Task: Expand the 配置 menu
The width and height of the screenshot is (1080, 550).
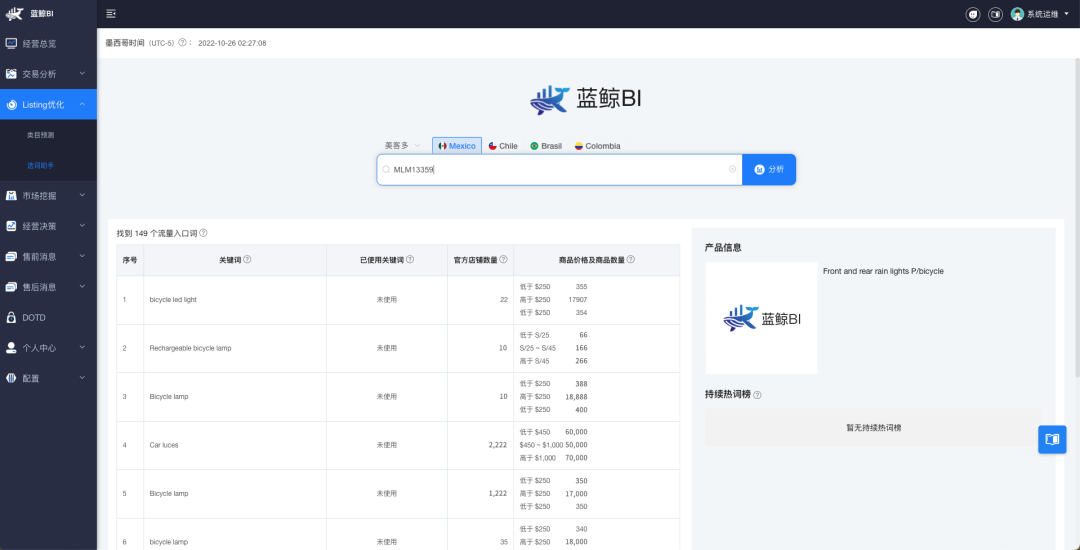Action: pos(48,378)
